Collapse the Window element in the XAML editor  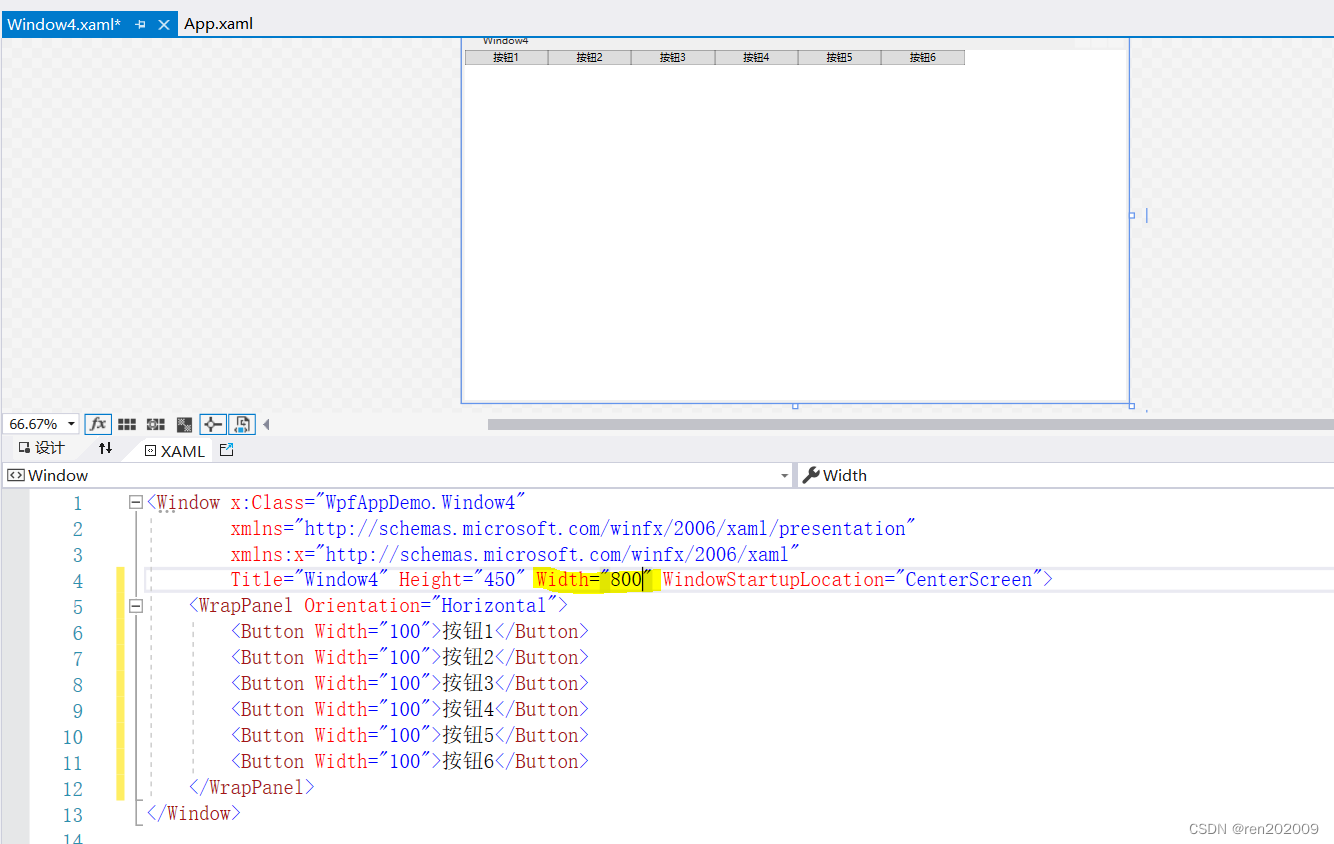coord(135,502)
